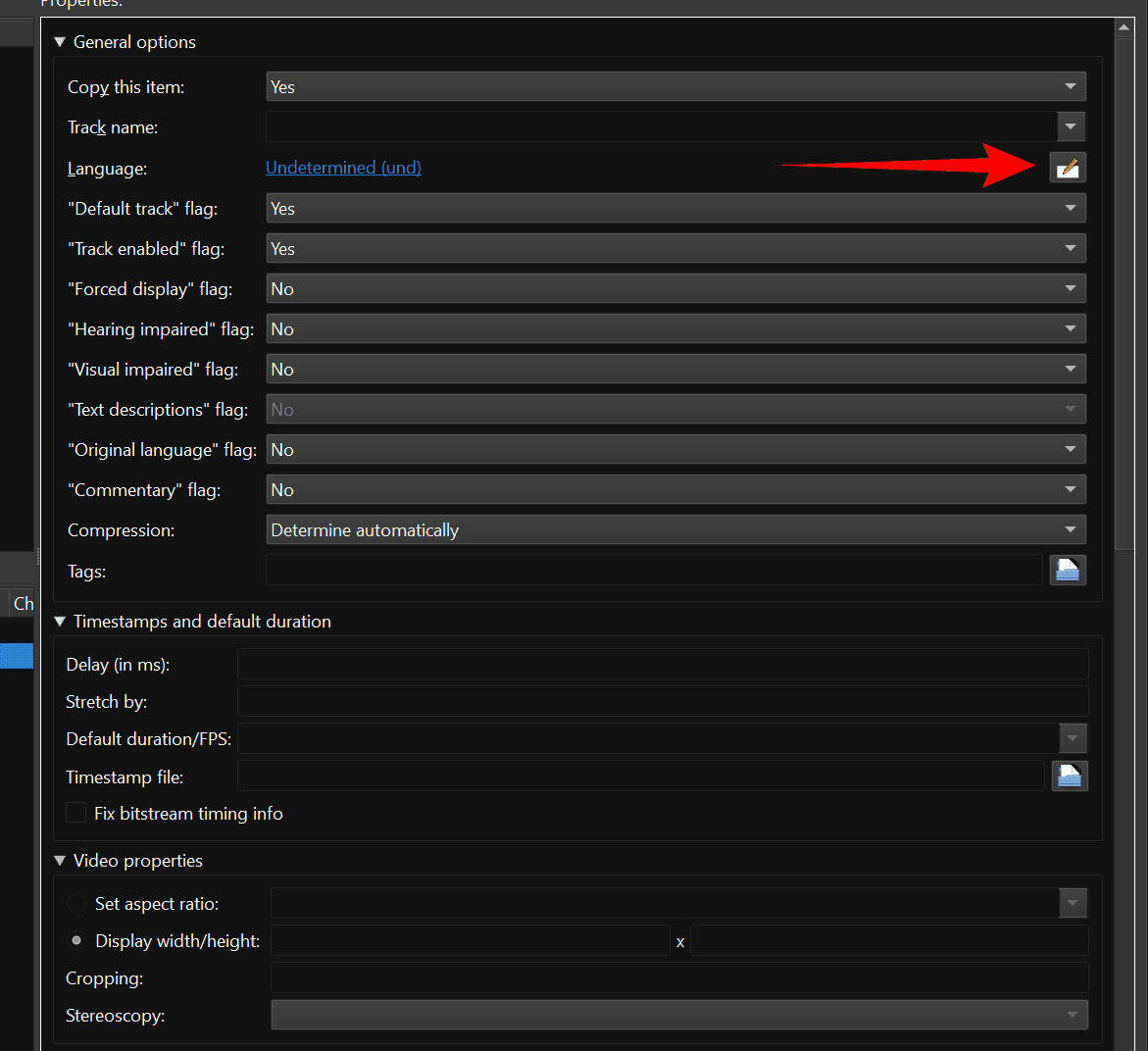
Task: Open the language edit dialog icon
Action: pyautogui.click(x=1068, y=168)
